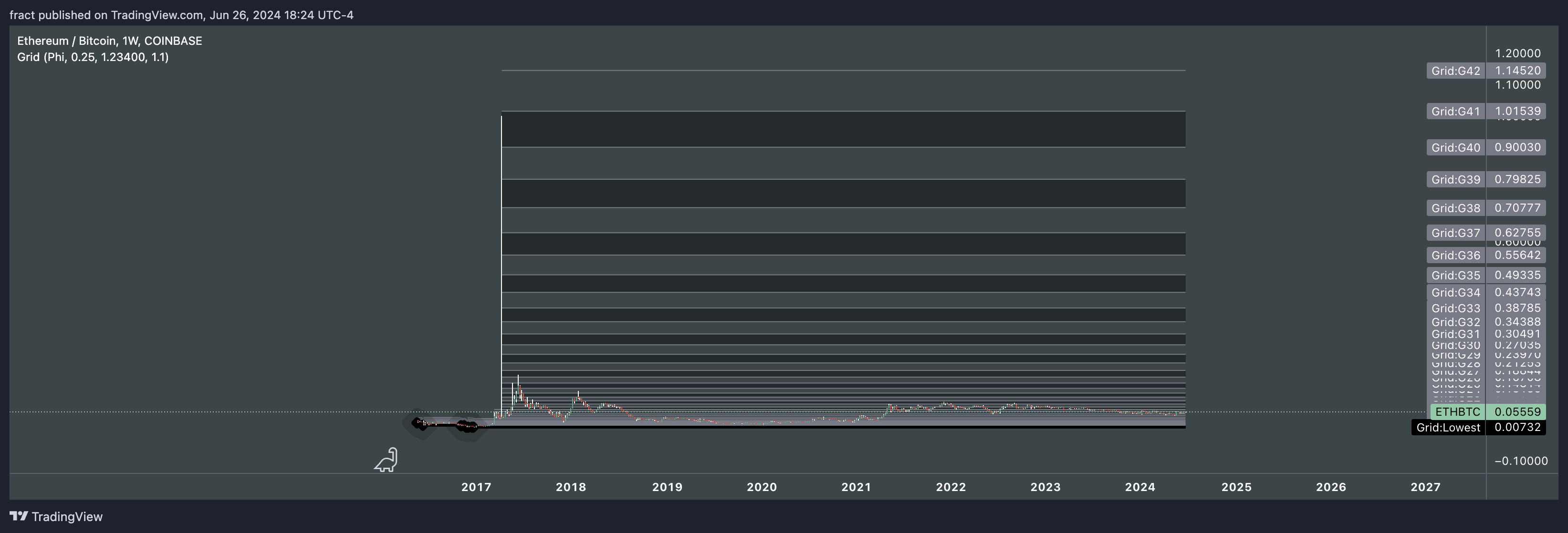This screenshot has height=533, width=1568.
Task: Click the Grid (Phi, 0.25, 1.23400, 1.1) indicator label
Action: (93, 57)
